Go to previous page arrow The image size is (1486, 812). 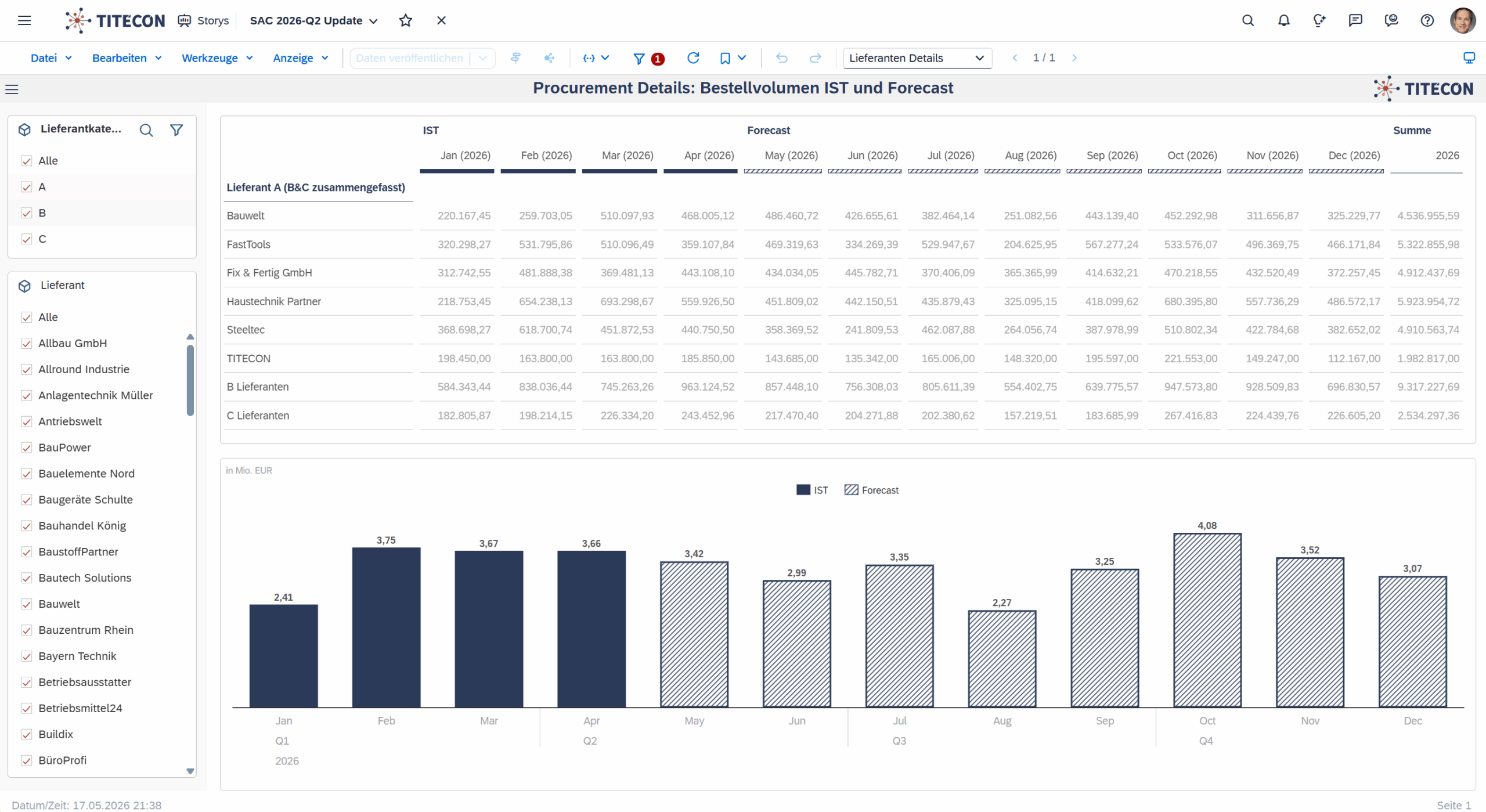[1015, 58]
